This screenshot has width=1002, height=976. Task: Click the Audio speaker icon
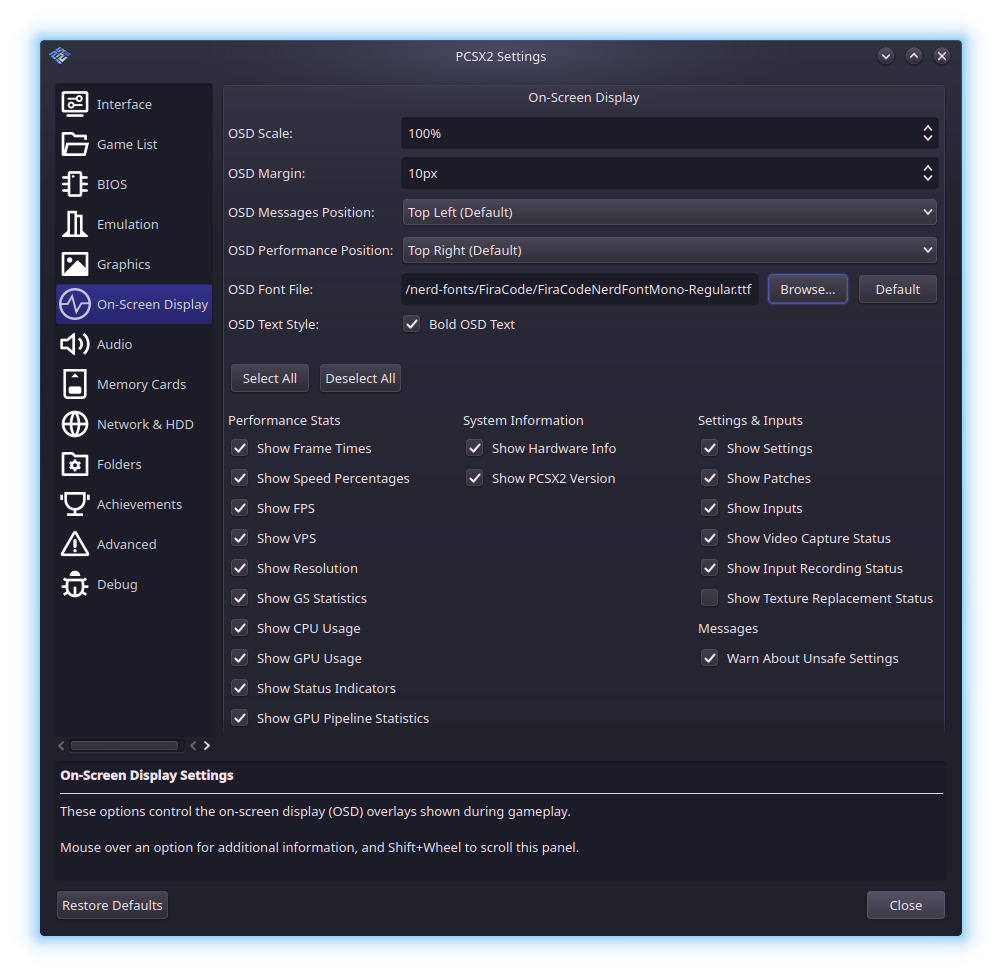coord(75,345)
